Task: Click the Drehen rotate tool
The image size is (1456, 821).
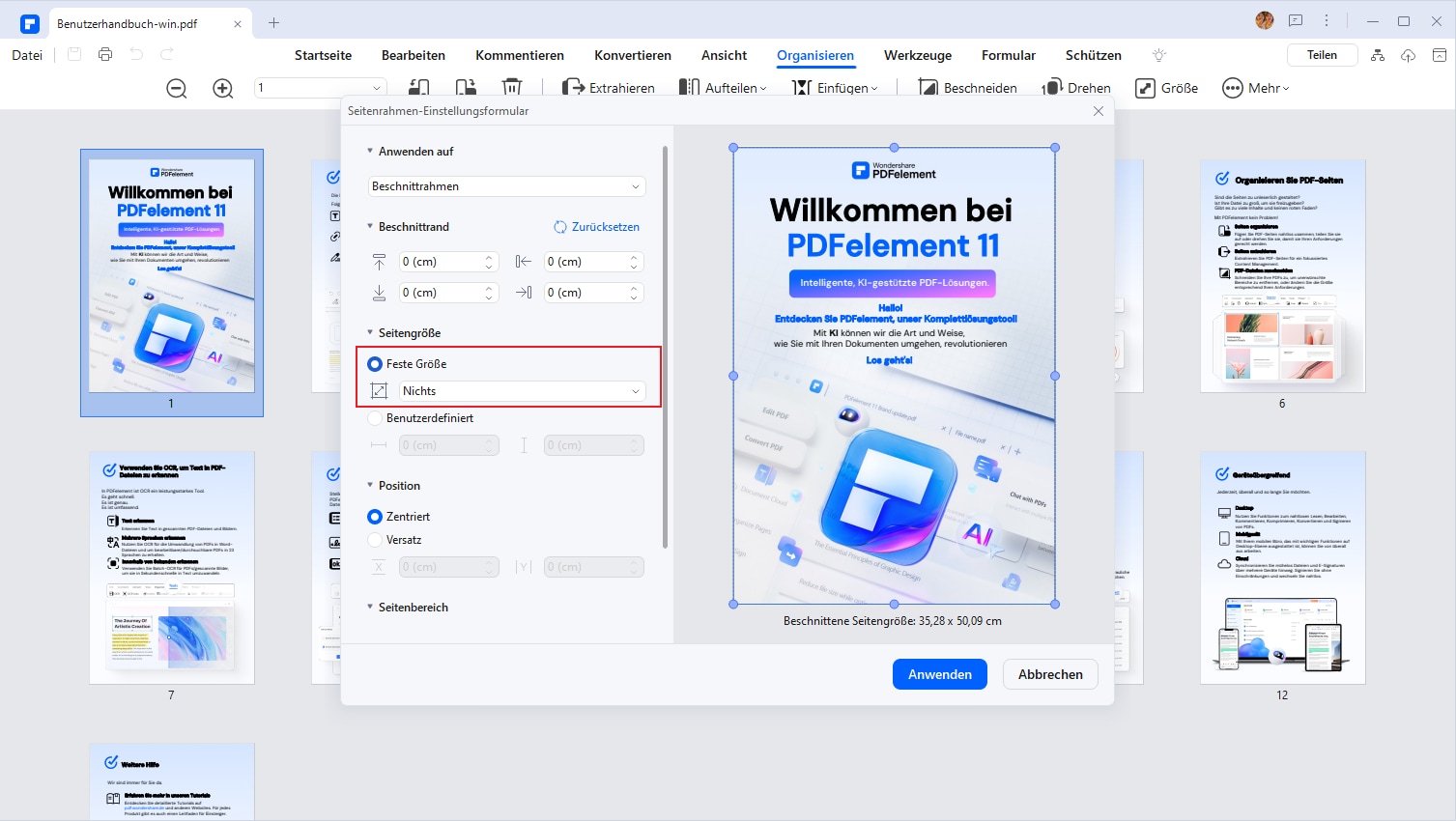Action: 1075,88
